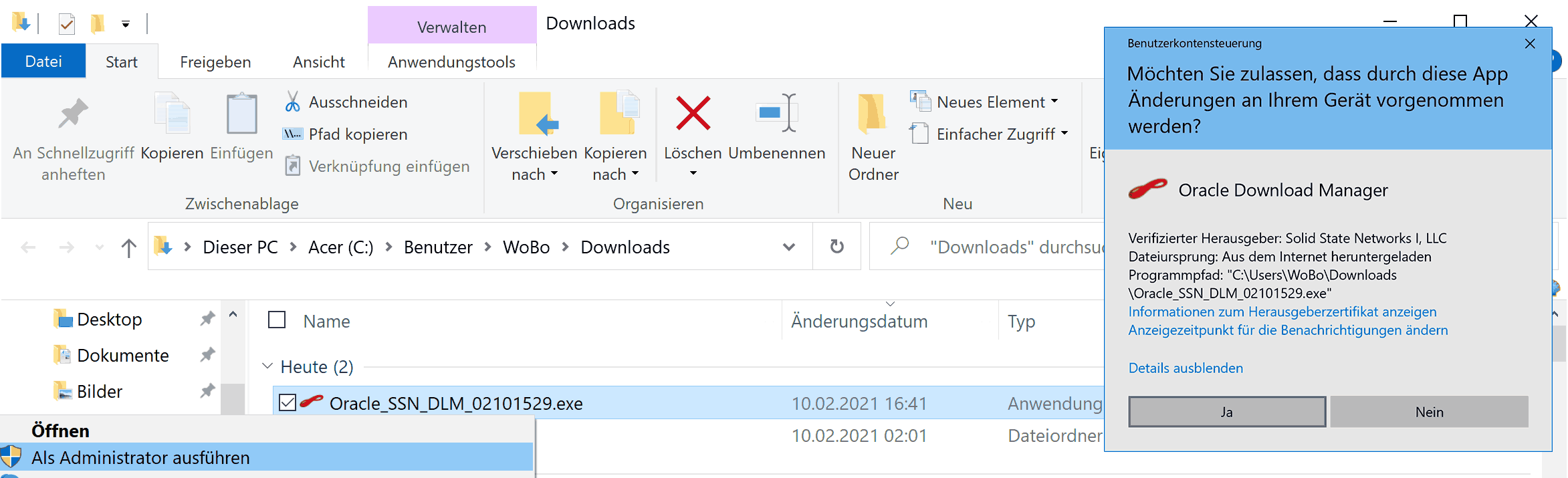Click the An Schnellzugriff anheften pin icon
The image size is (1568, 478).
tap(73, 114)
